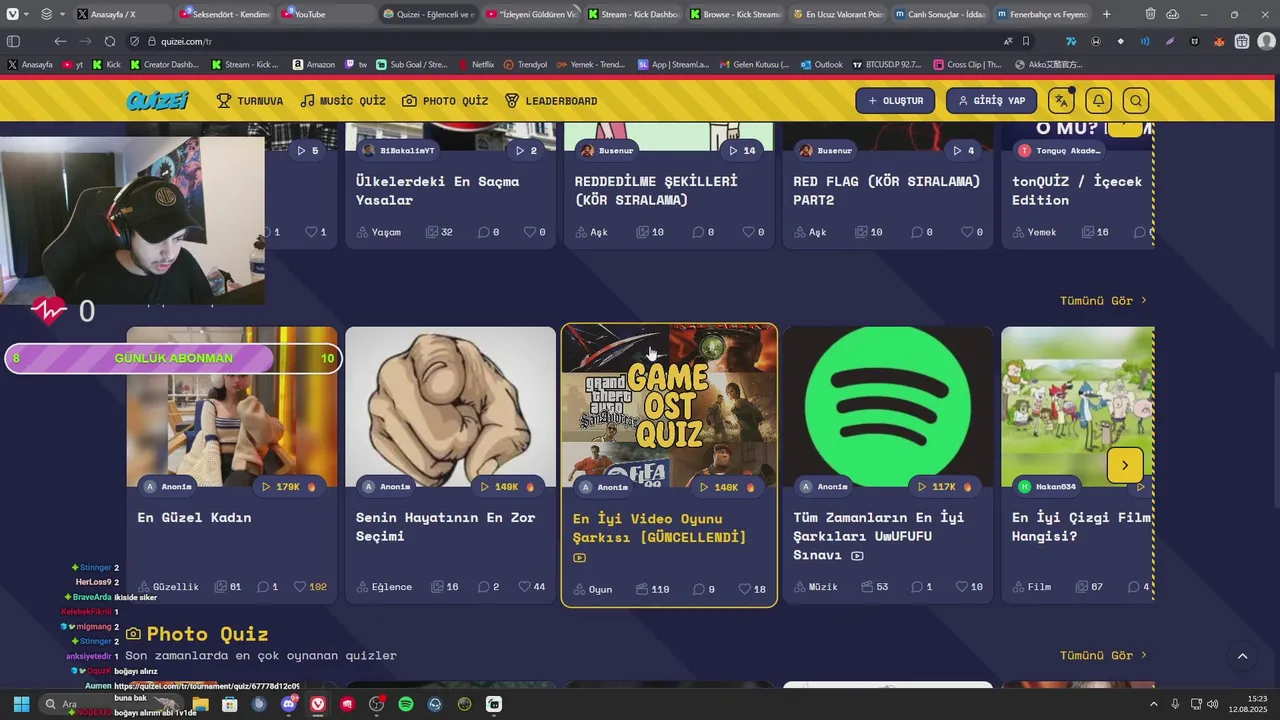Open the Music Quiz menu item
The image size is (1280, 720).
point(343,101)
